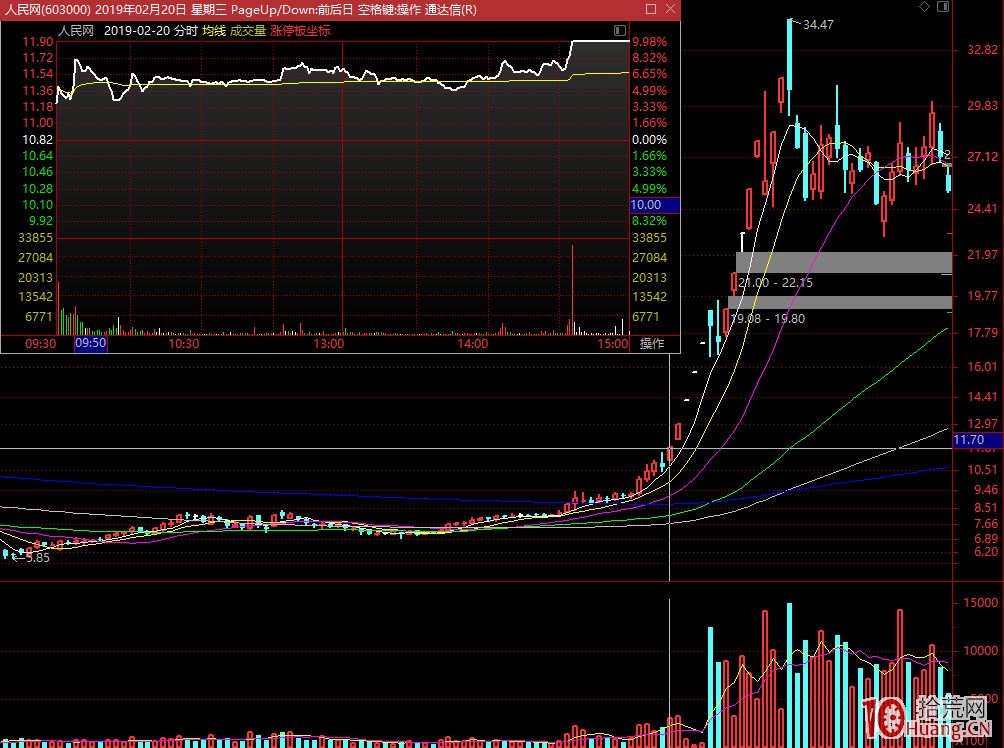Click the 10.82 previous close price label
1004x748 pixels.
[38, 140]
